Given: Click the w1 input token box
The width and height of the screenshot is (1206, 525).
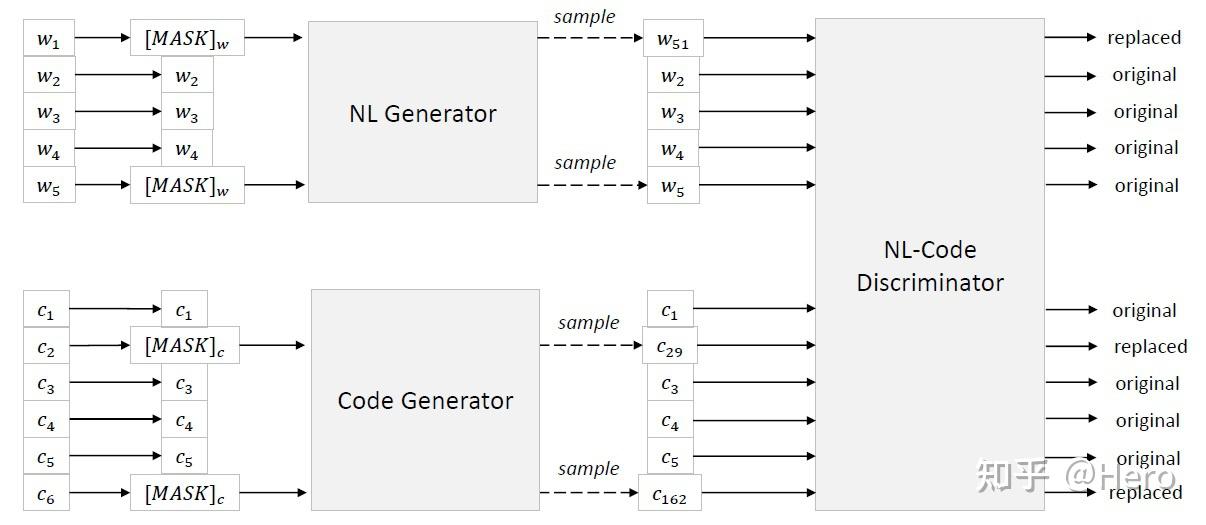Looking at the screenshot, I should (x=49, y=39).
